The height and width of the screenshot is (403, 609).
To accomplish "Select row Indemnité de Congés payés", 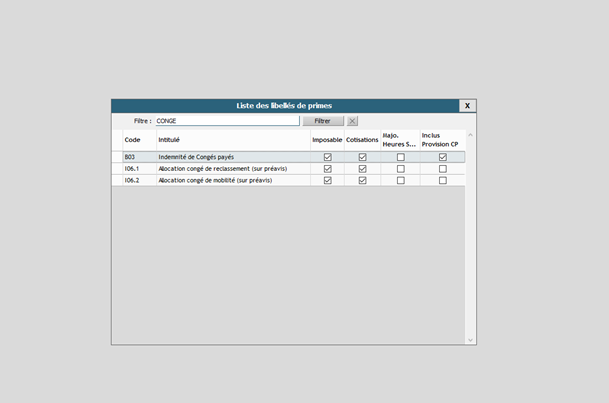I will (289, 157).
